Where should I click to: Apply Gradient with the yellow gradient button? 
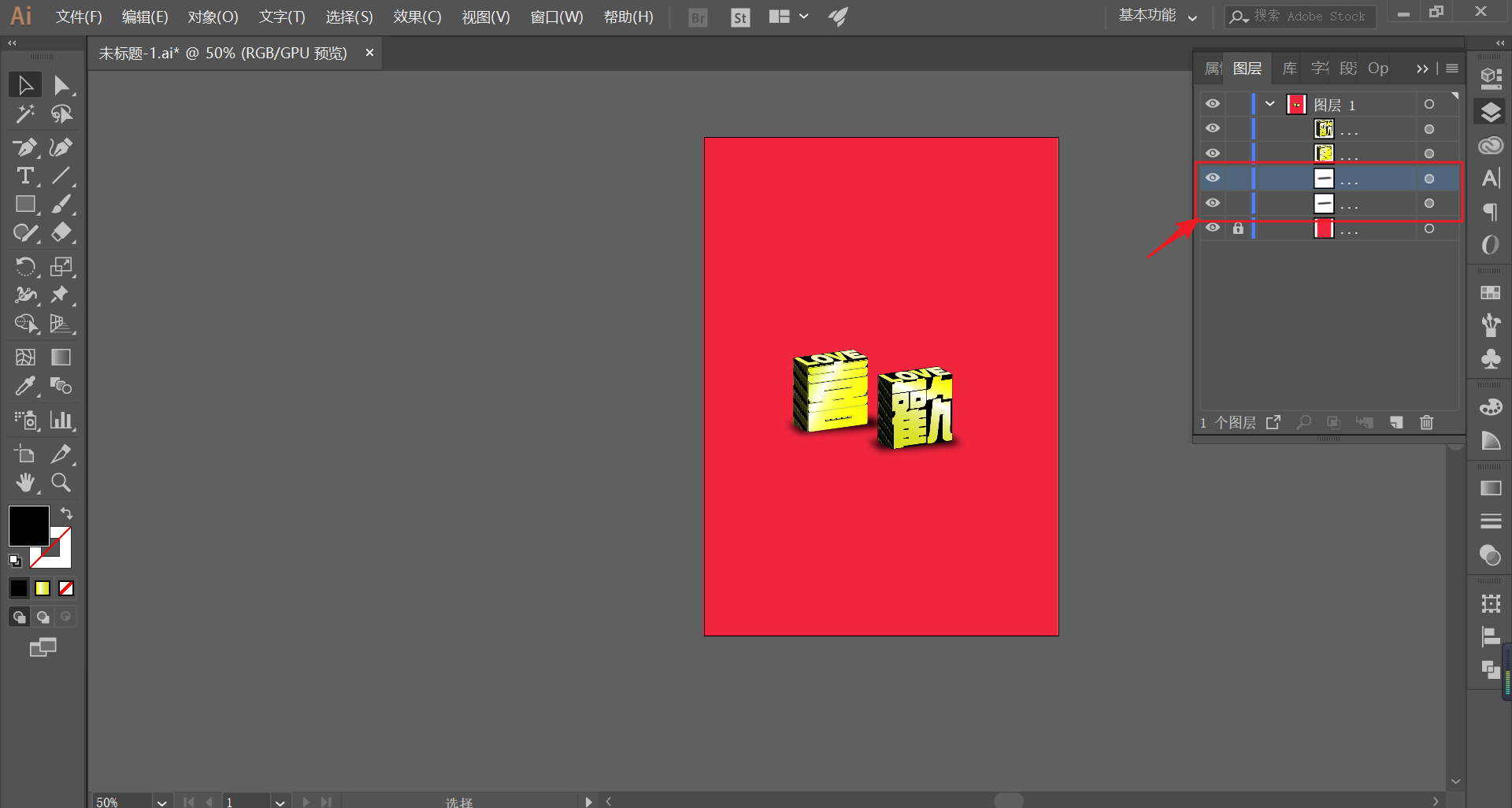(43, 588)
